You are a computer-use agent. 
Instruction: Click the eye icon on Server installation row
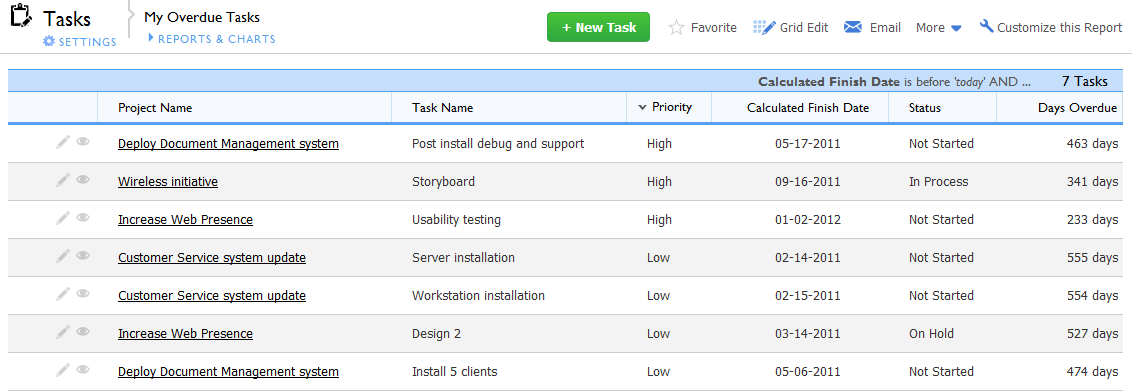83,255
